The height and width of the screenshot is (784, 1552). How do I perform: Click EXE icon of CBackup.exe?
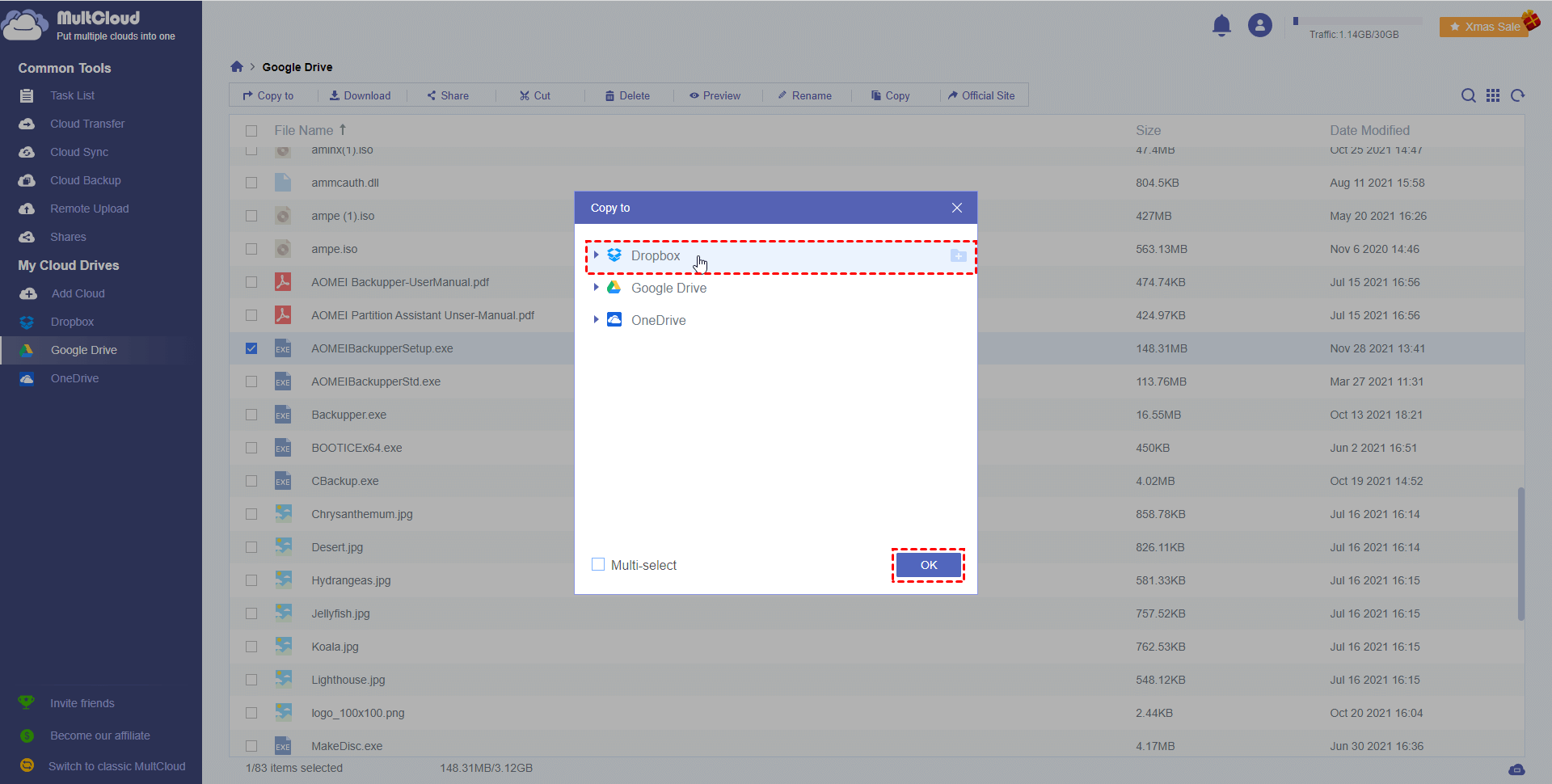283,481
